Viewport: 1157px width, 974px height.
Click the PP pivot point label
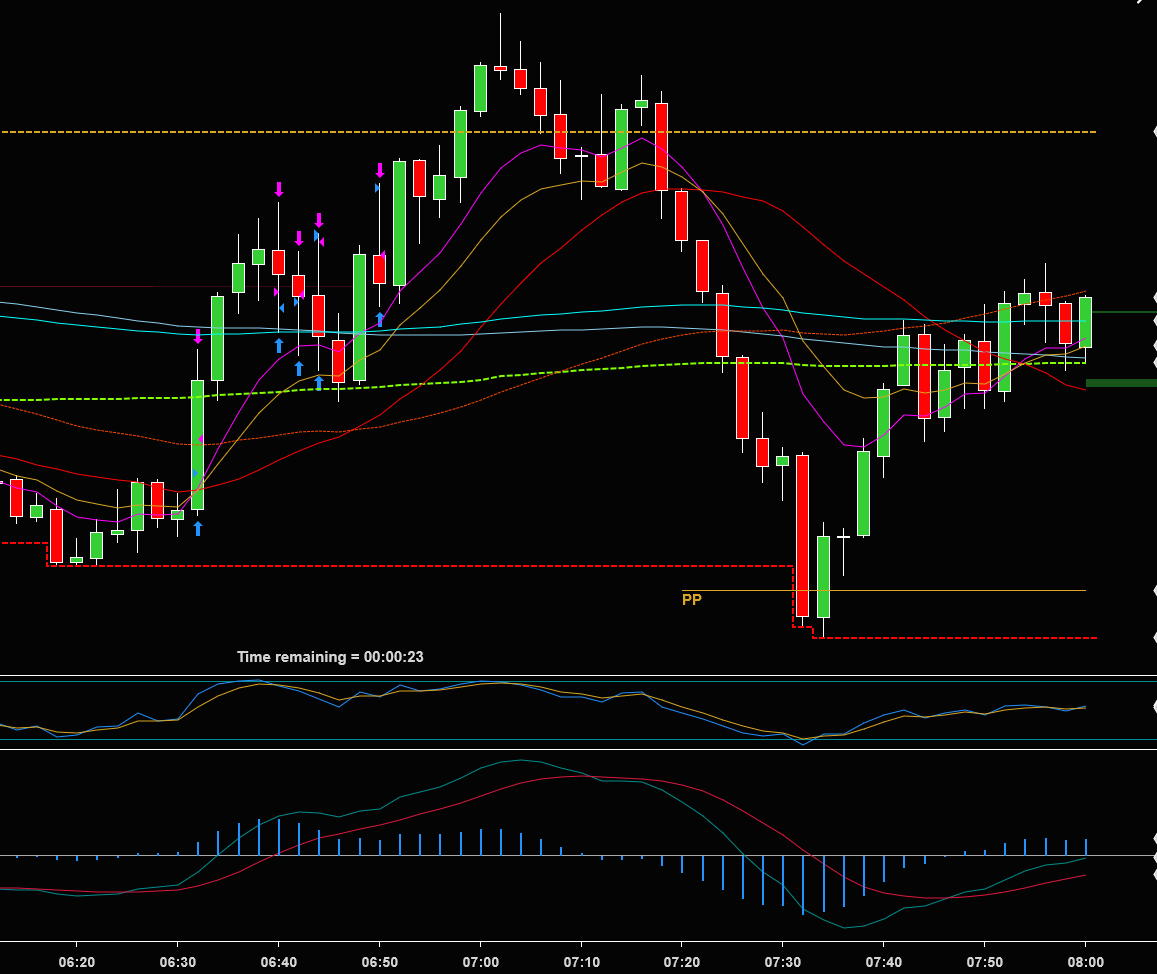(691, 599)
